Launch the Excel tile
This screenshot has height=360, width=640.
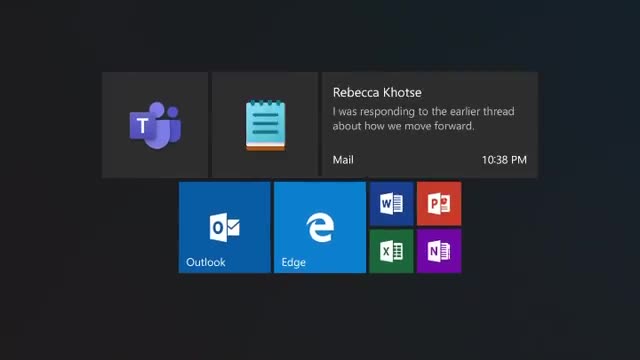click(391, 251)
